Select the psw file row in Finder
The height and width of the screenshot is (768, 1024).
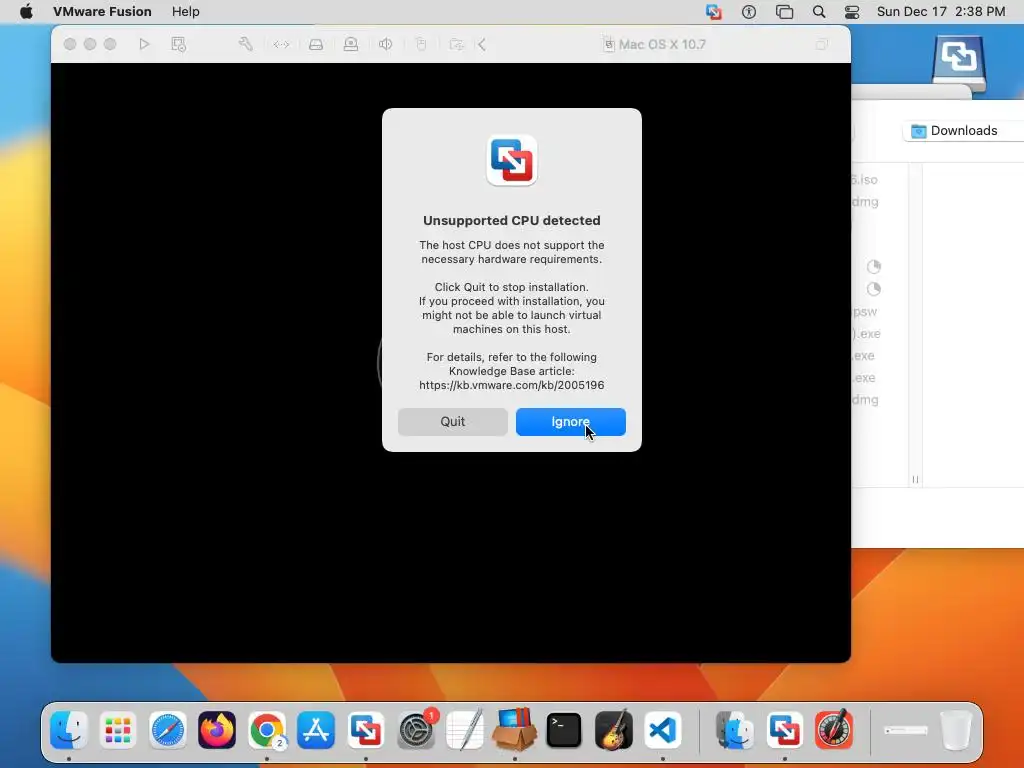coord(866,312)
